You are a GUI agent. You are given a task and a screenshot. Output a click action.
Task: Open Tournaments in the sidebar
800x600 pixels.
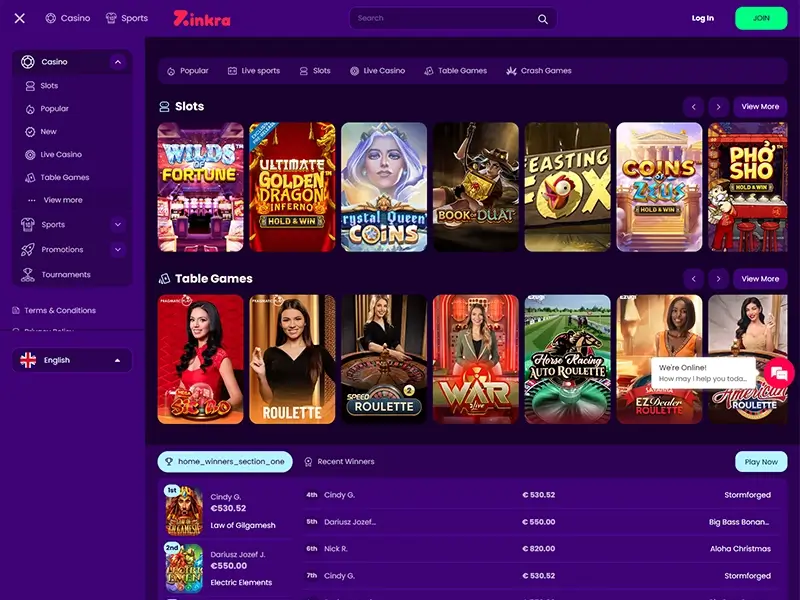[x=66, y=274]
